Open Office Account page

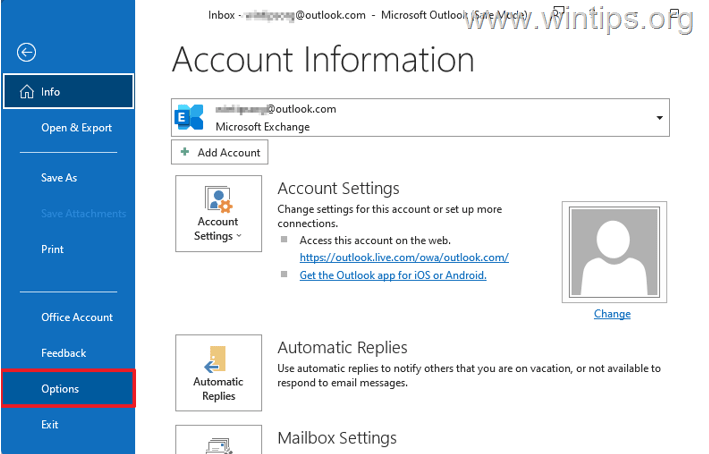click(77, 317)
